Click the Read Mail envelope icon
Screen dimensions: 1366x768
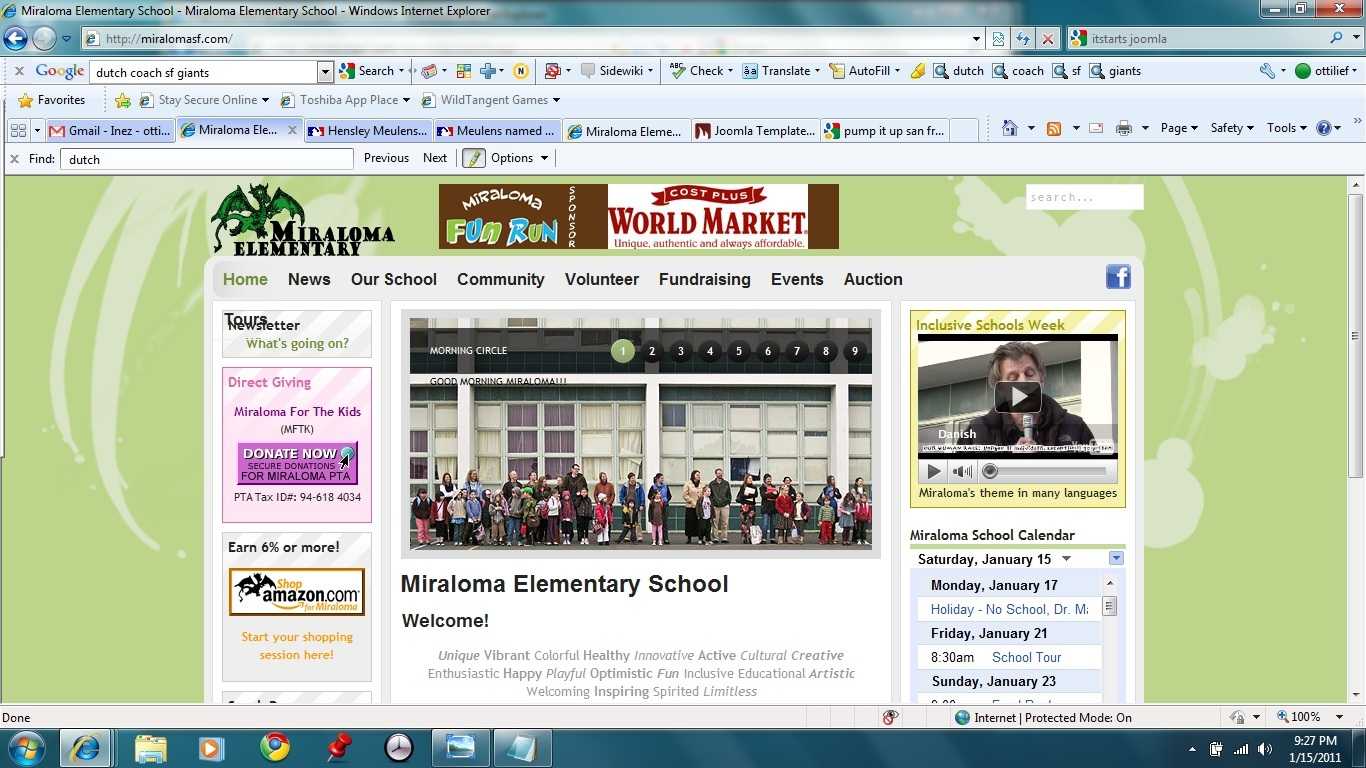(x=1095, y=128)
